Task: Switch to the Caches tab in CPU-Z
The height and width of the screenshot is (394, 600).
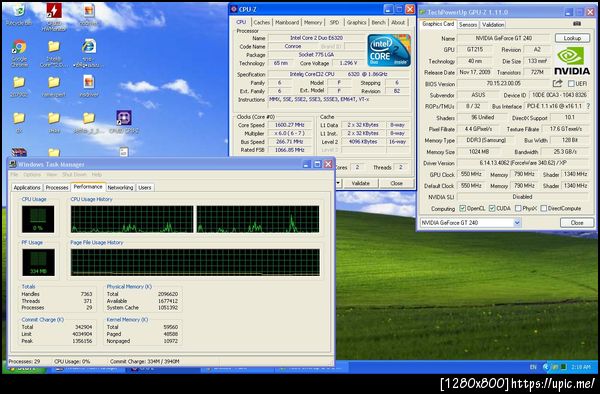Action: tap(262, 23)
